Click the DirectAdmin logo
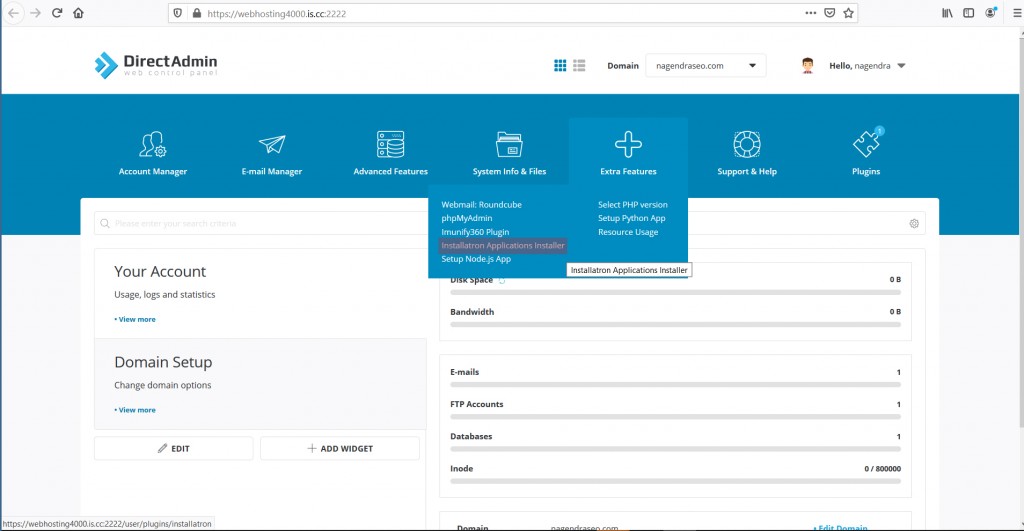 point(155,65)
